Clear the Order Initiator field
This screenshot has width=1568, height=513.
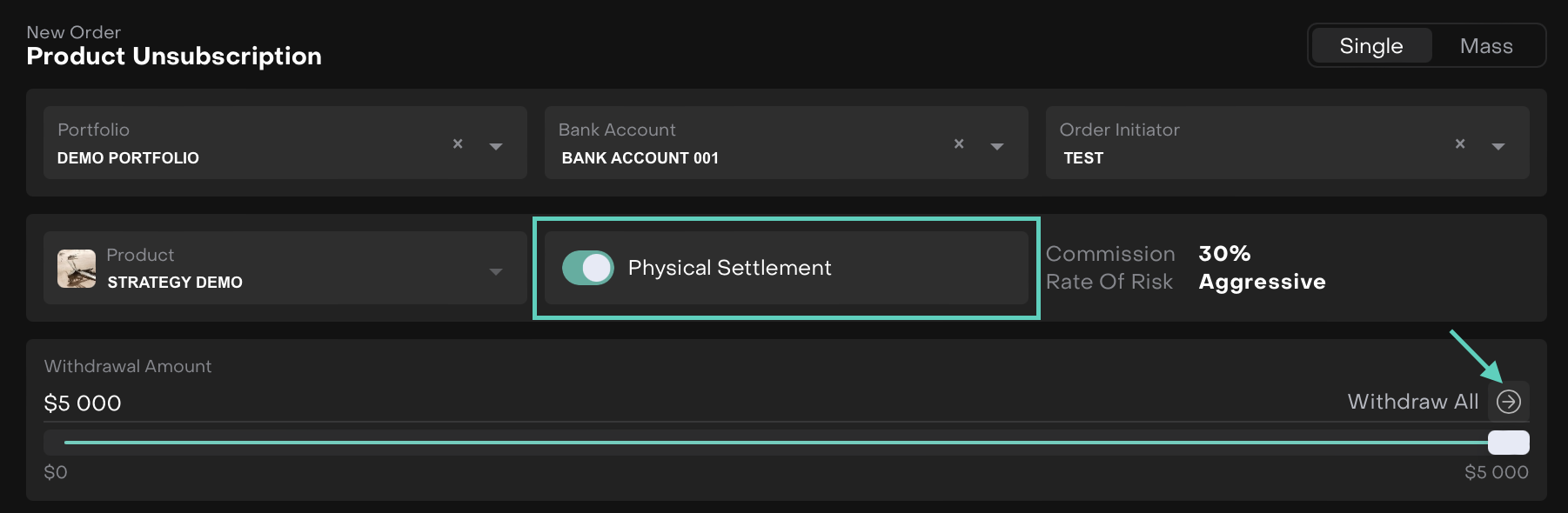1460,144
